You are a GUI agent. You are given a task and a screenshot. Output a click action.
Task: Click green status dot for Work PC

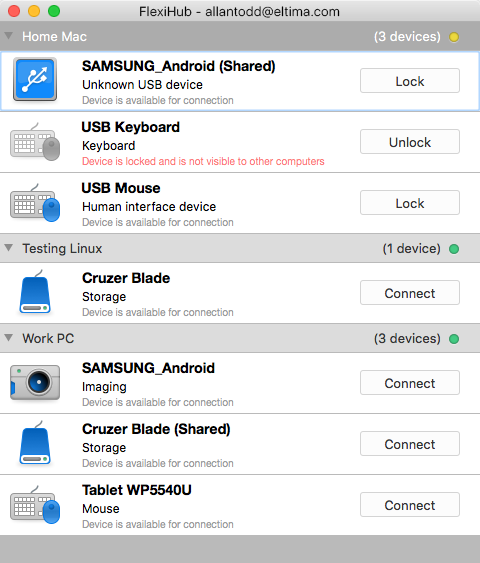tap(454, 339)
